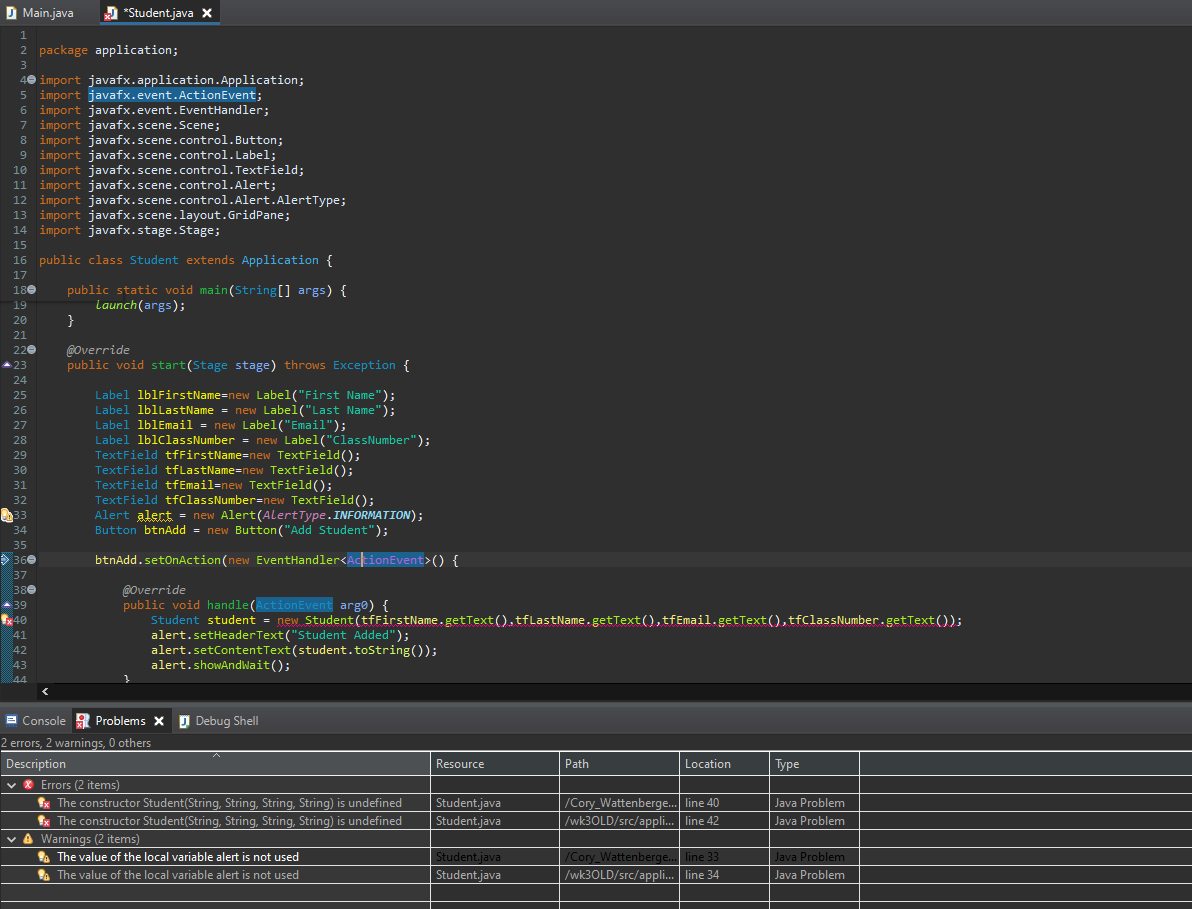
Task: Collapse the Errors (2 items) group
Action: 11,785
